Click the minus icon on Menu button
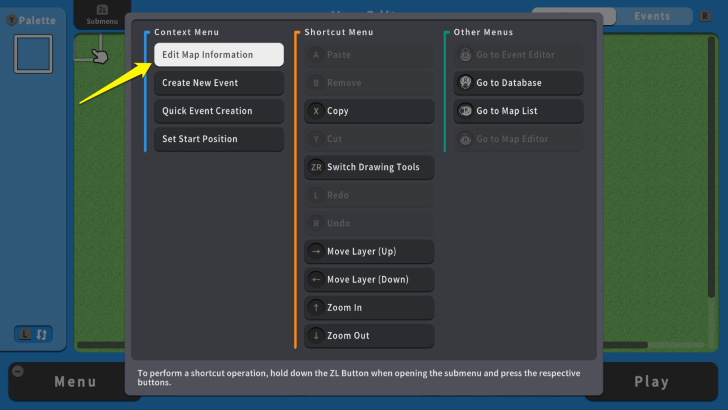Screen dimensions: 728x410 (x=18, y=371)
